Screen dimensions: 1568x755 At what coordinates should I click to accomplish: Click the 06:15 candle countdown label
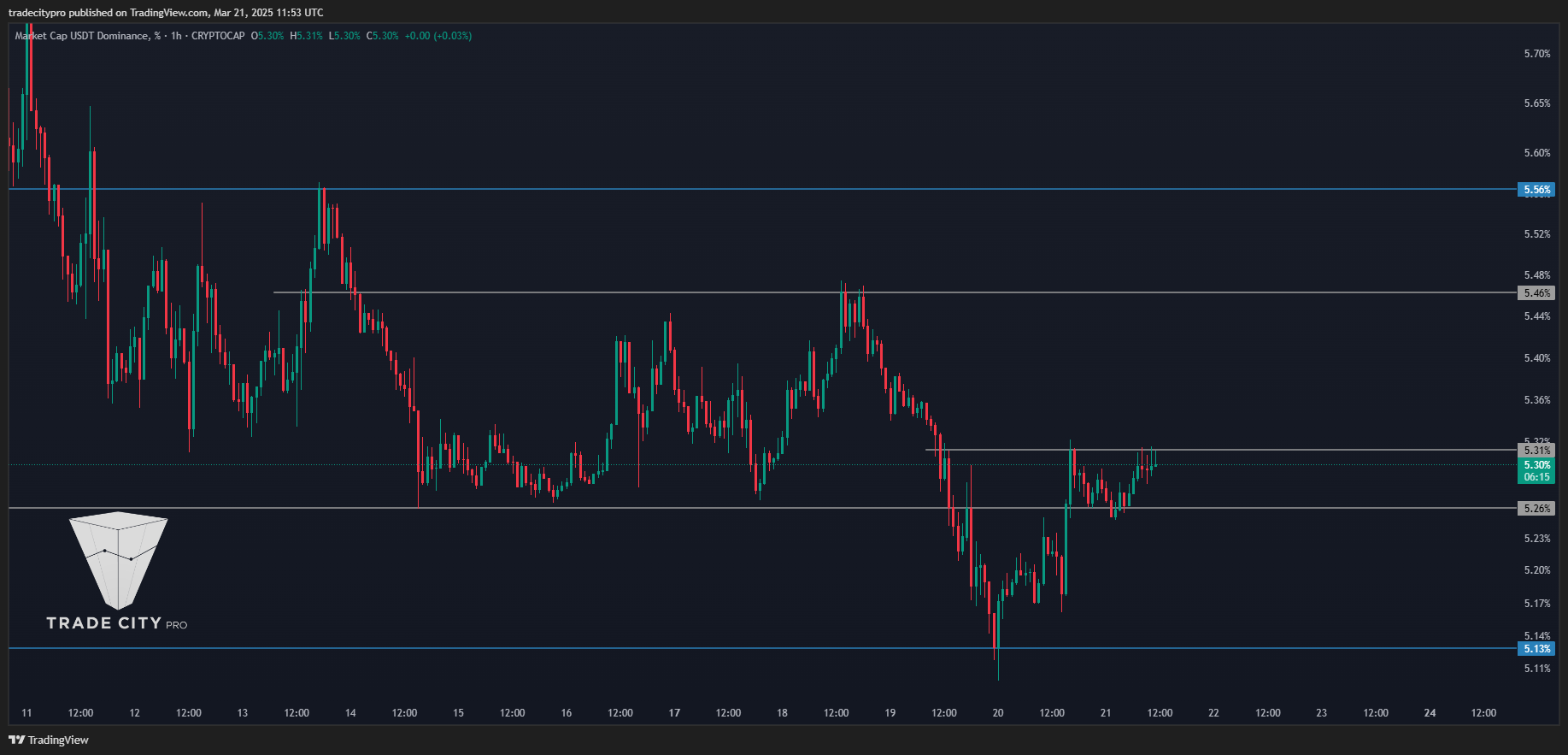pyautogui.click(x=1536, y=477)
